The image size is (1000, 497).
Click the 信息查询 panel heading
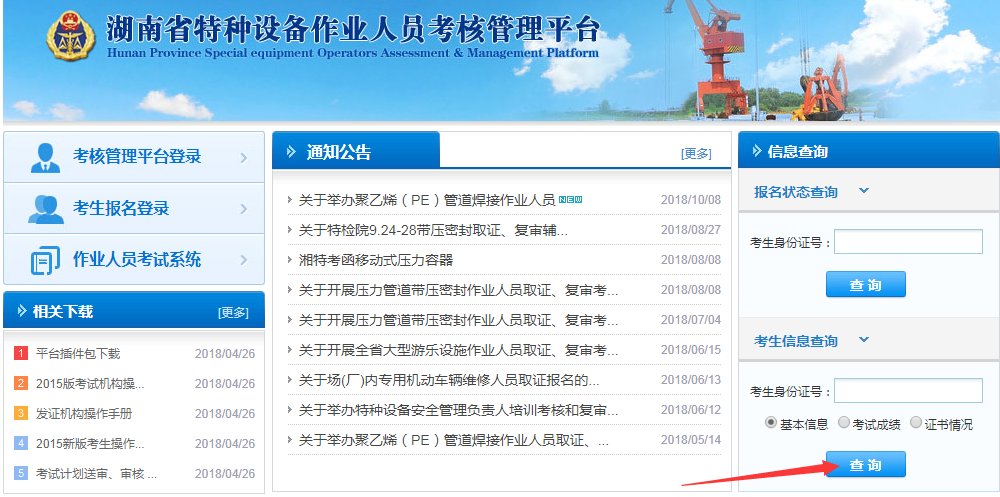797,151
